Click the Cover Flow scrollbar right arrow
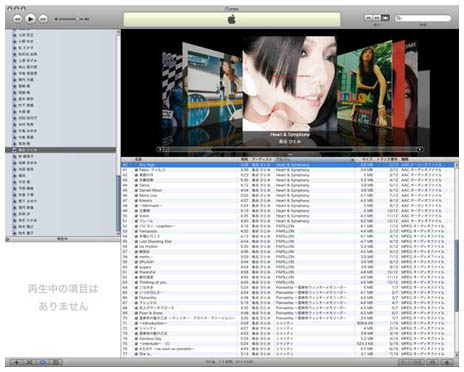Image resolution: width=464 pixels, height=372 pixels. click(x=420, y=149)
